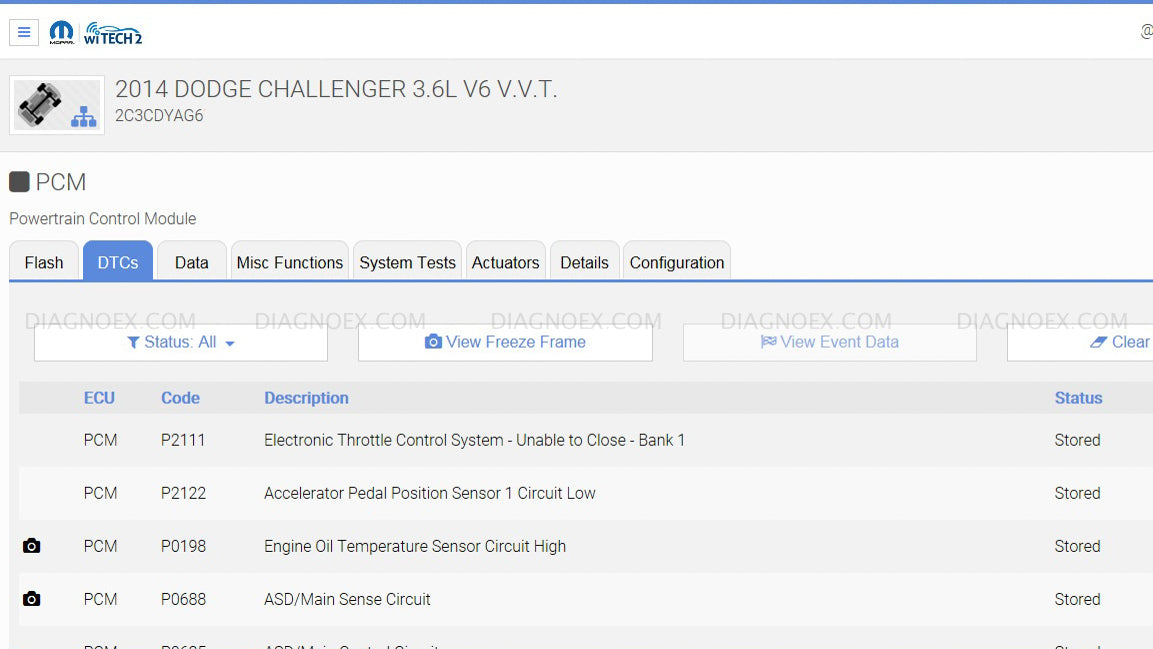Viewport: 1153px width, 649px height.
Task: Sort by the Status column header
Action: pyautogui.click(x=1078, y=398)
